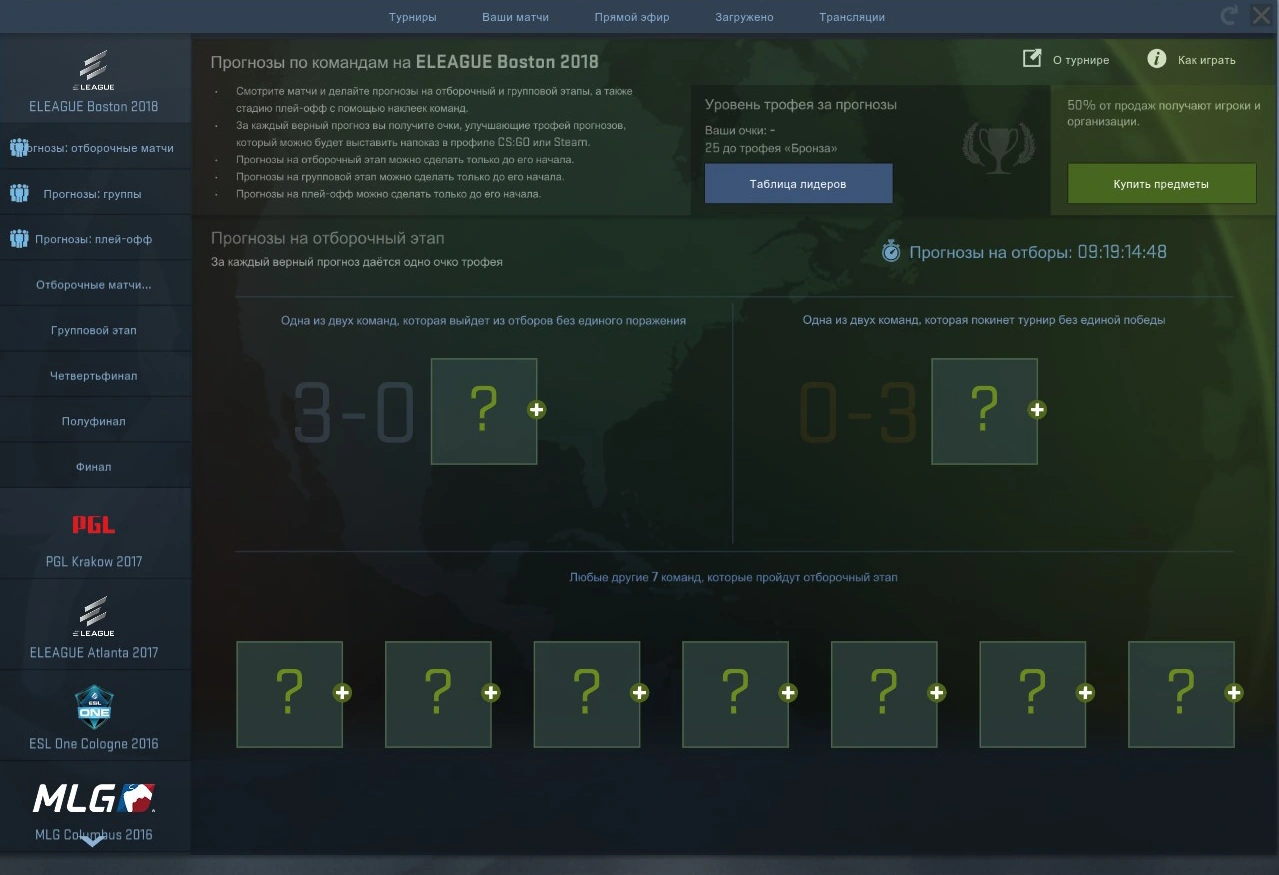Open О турнире link

coord(1081,60)
